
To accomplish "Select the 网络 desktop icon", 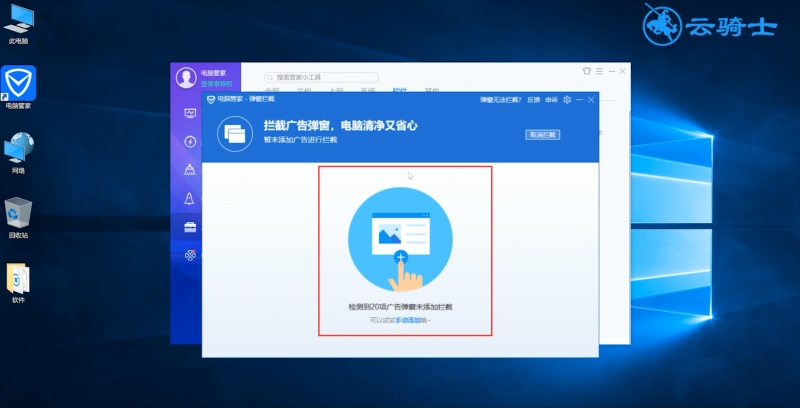I will tap(18, 152).
